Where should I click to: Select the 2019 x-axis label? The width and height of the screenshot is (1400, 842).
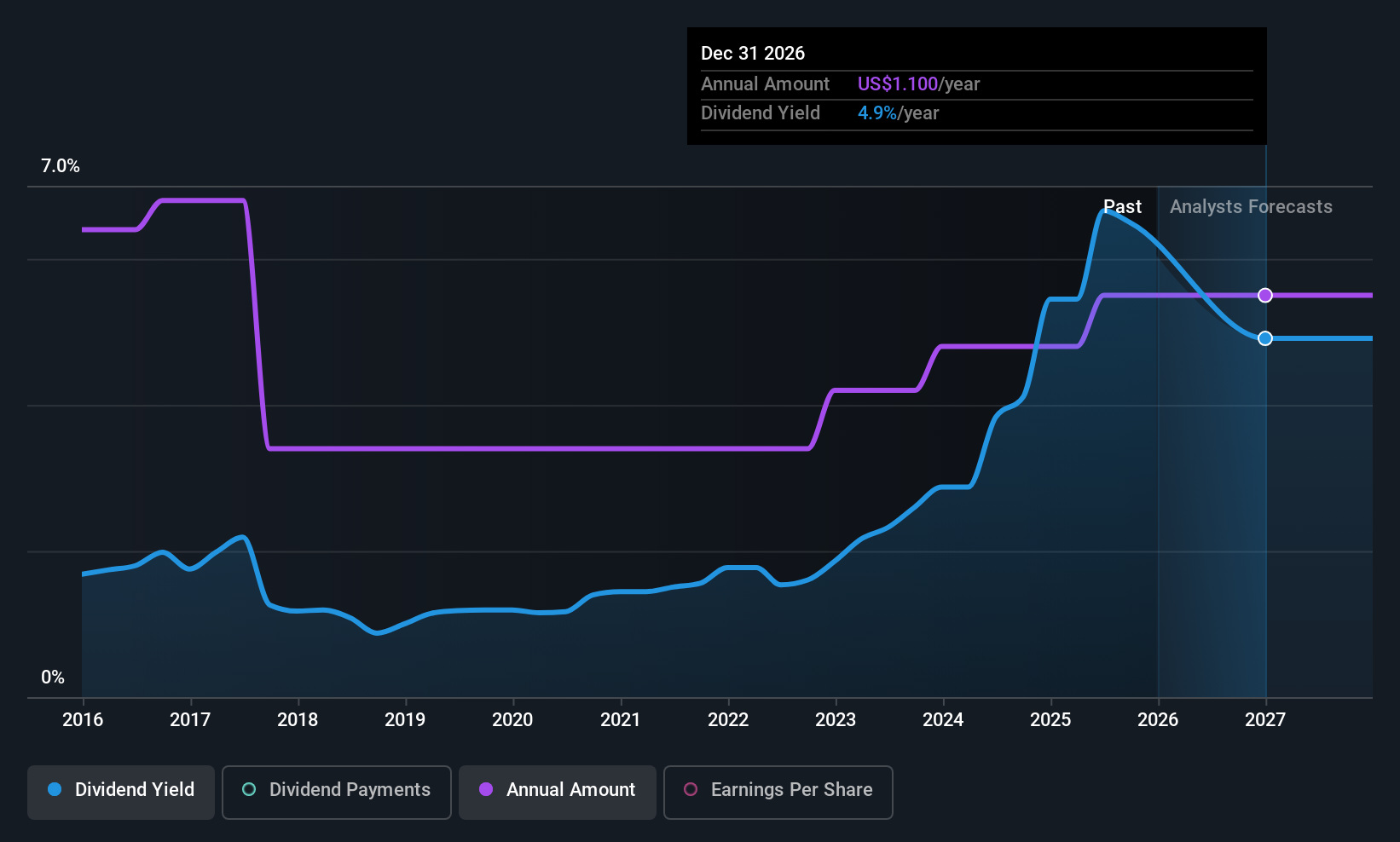(405, 720)
